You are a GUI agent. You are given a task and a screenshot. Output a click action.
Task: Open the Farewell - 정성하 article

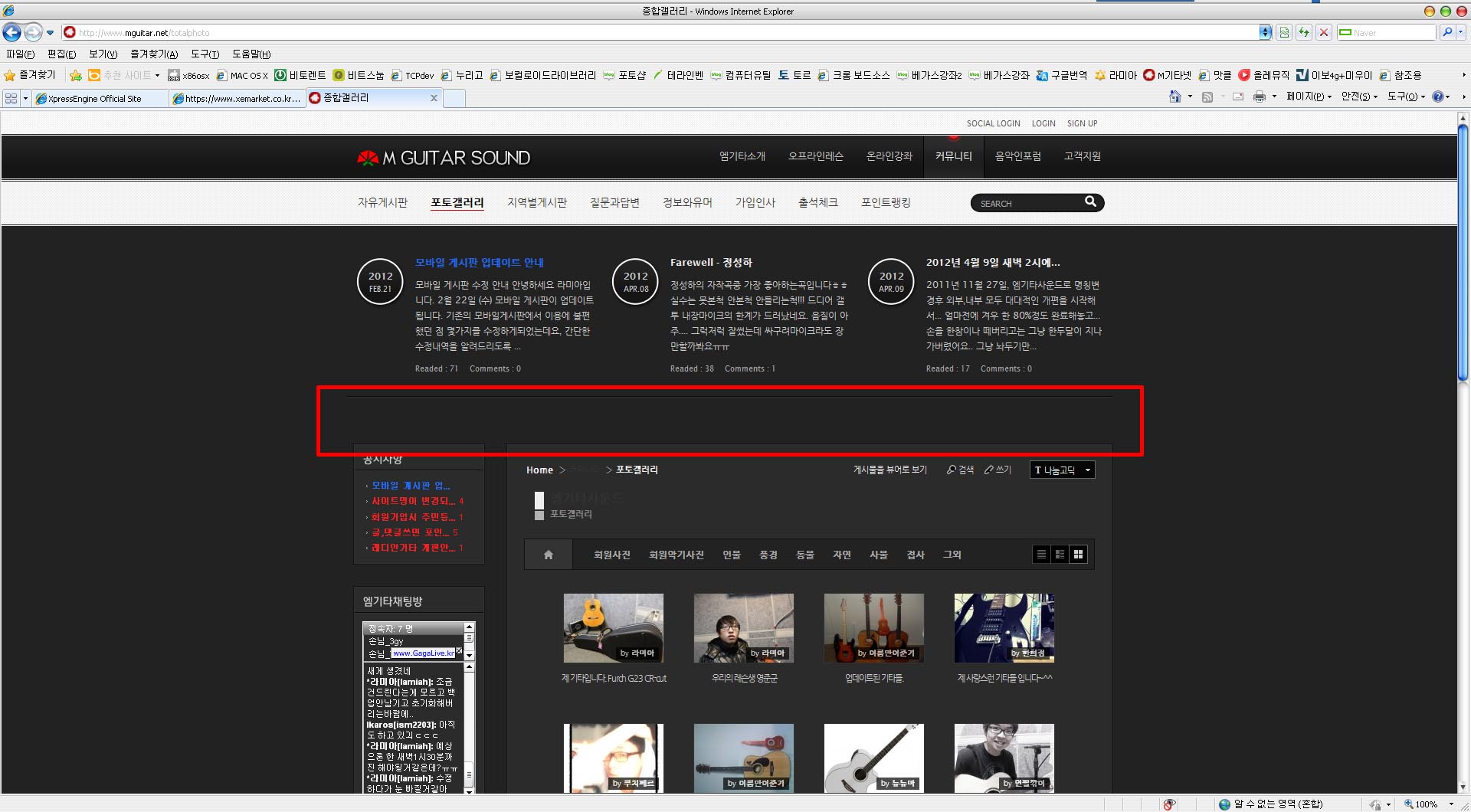pos(711,263)
